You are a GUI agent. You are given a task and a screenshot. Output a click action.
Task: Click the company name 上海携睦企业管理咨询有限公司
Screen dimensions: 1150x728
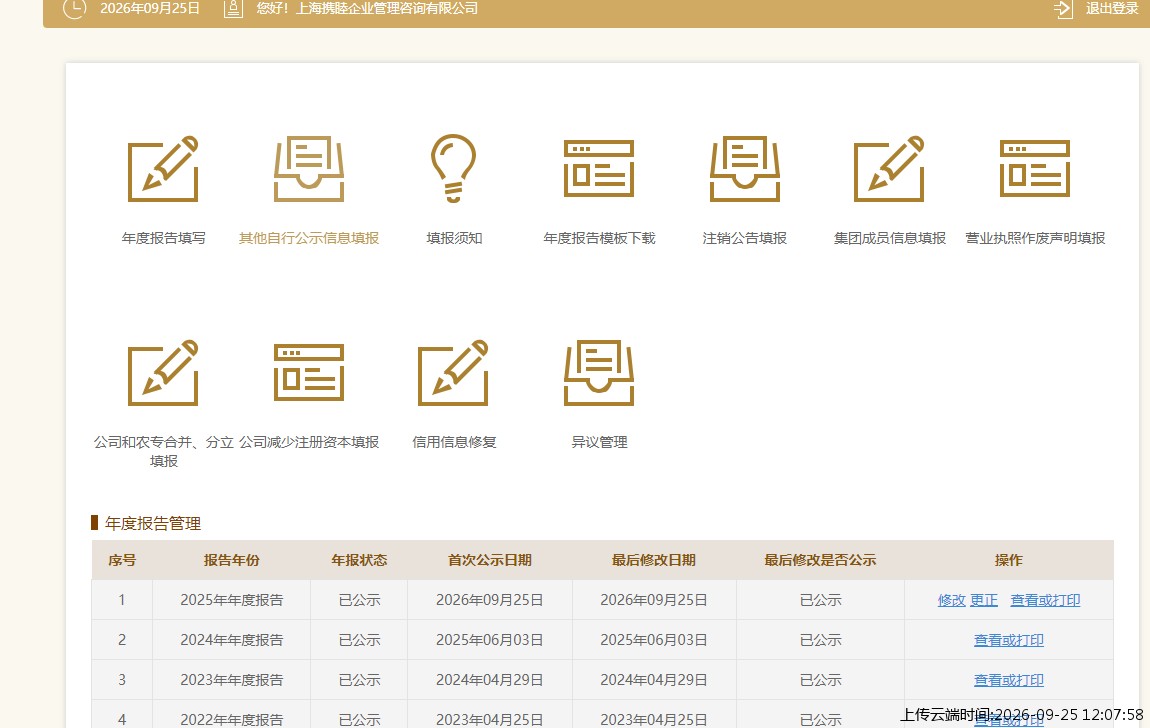point(387,8)
